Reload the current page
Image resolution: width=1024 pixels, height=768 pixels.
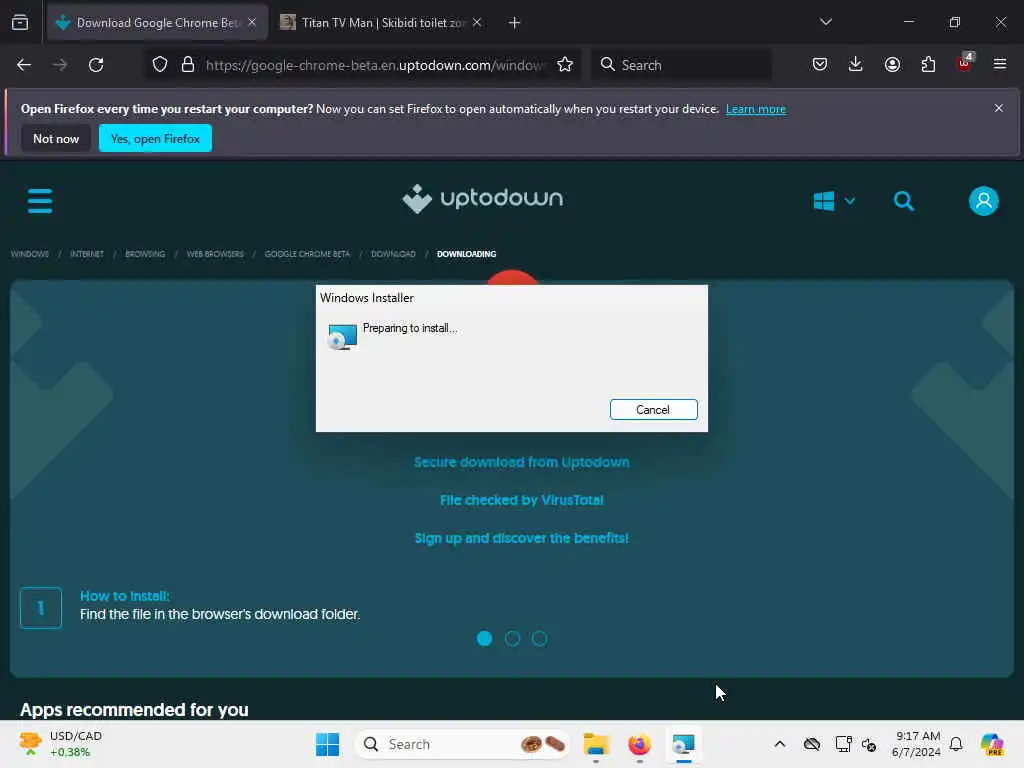[x=96, y=65]
